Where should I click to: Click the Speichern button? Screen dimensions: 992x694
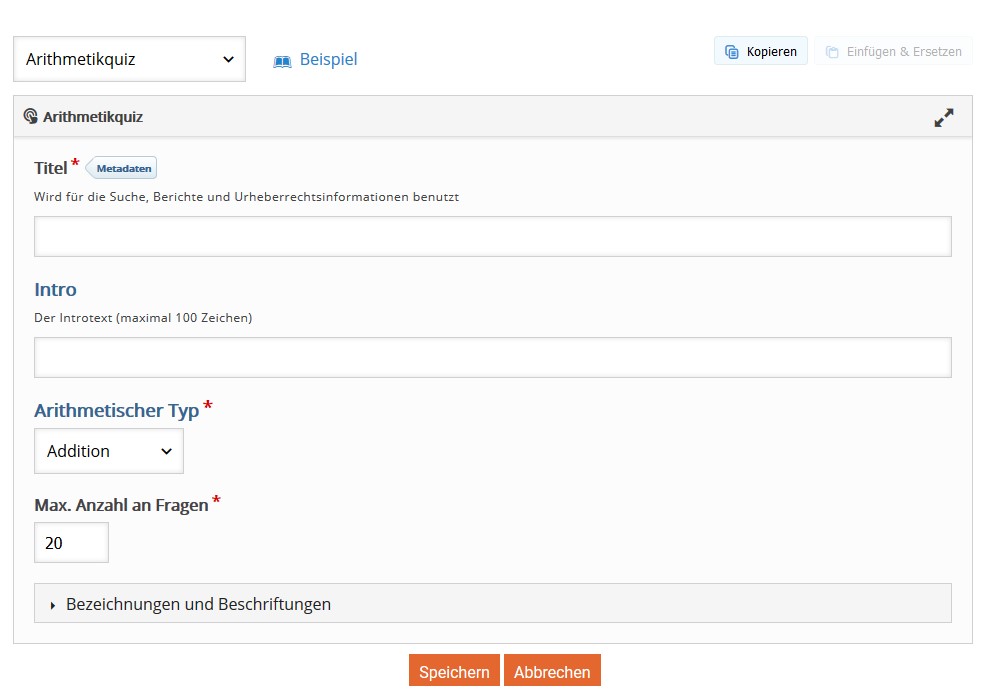coord(454,671)
